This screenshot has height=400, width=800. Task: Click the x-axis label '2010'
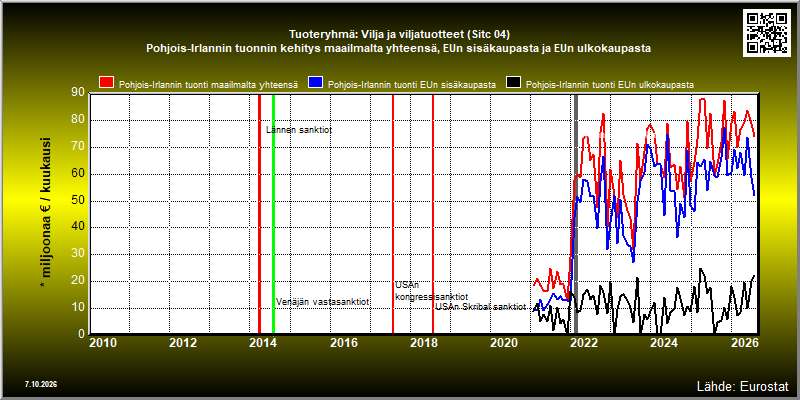click(103, 342)
